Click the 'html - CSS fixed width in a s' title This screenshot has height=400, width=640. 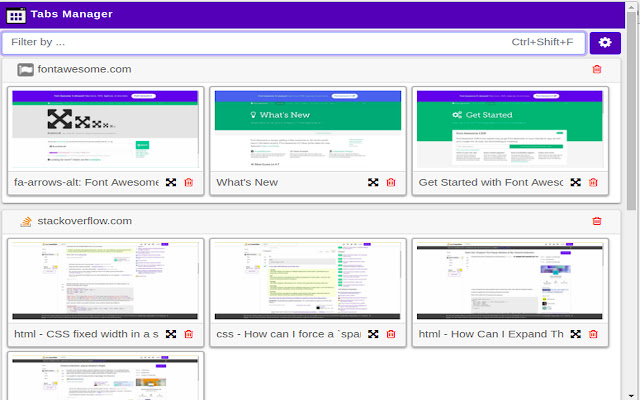click(86, 334)
